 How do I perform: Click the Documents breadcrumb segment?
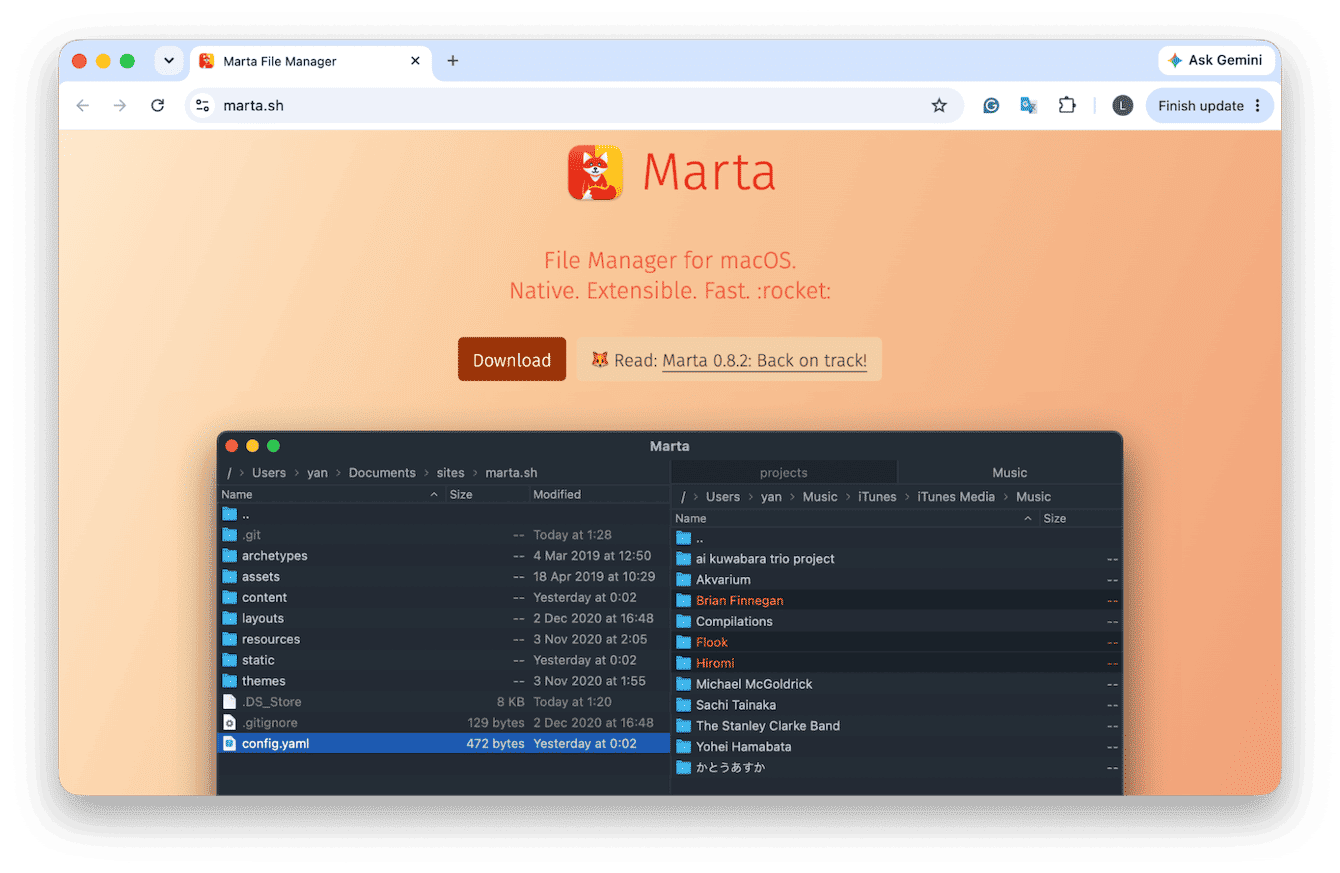click(382, 473)
